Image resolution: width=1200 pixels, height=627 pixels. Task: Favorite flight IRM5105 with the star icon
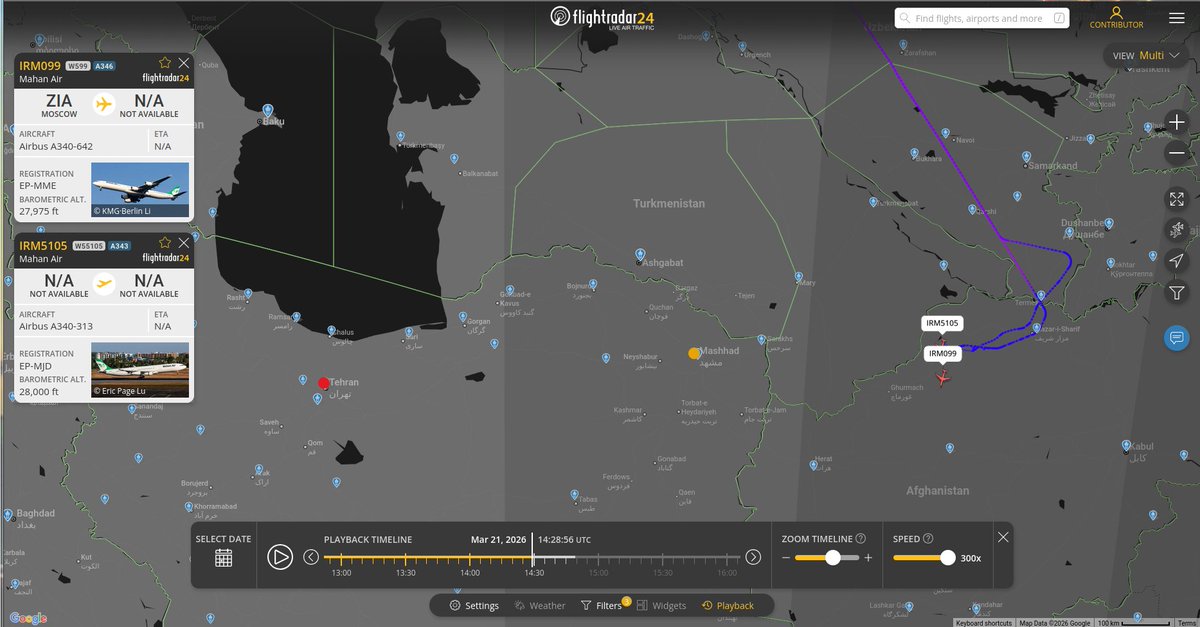(x=166, y=243)
